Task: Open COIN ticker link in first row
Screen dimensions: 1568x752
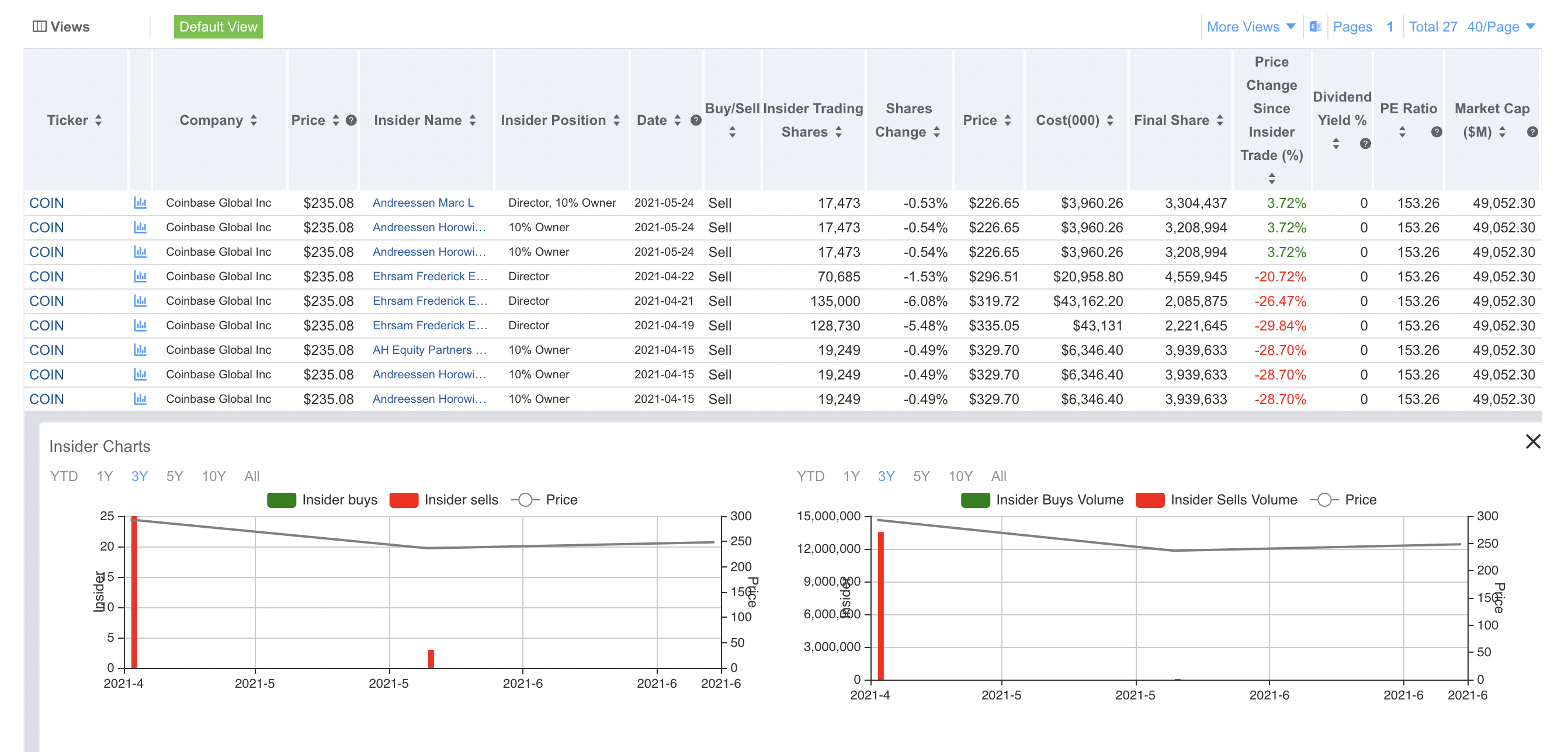Action: [x=47, y=203]
